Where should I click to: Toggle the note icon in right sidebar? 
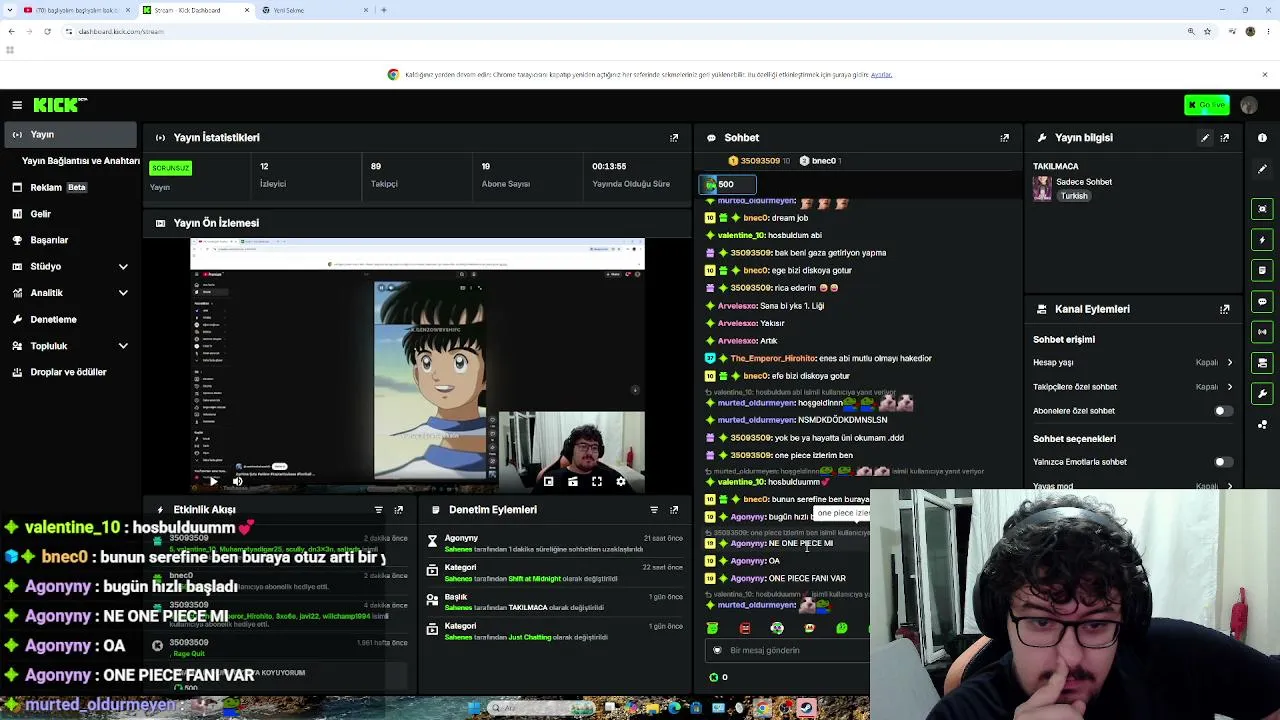tap(1262, 270)
